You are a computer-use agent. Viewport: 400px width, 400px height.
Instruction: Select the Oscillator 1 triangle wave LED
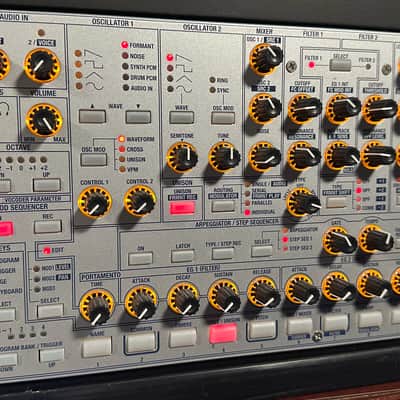79,75
